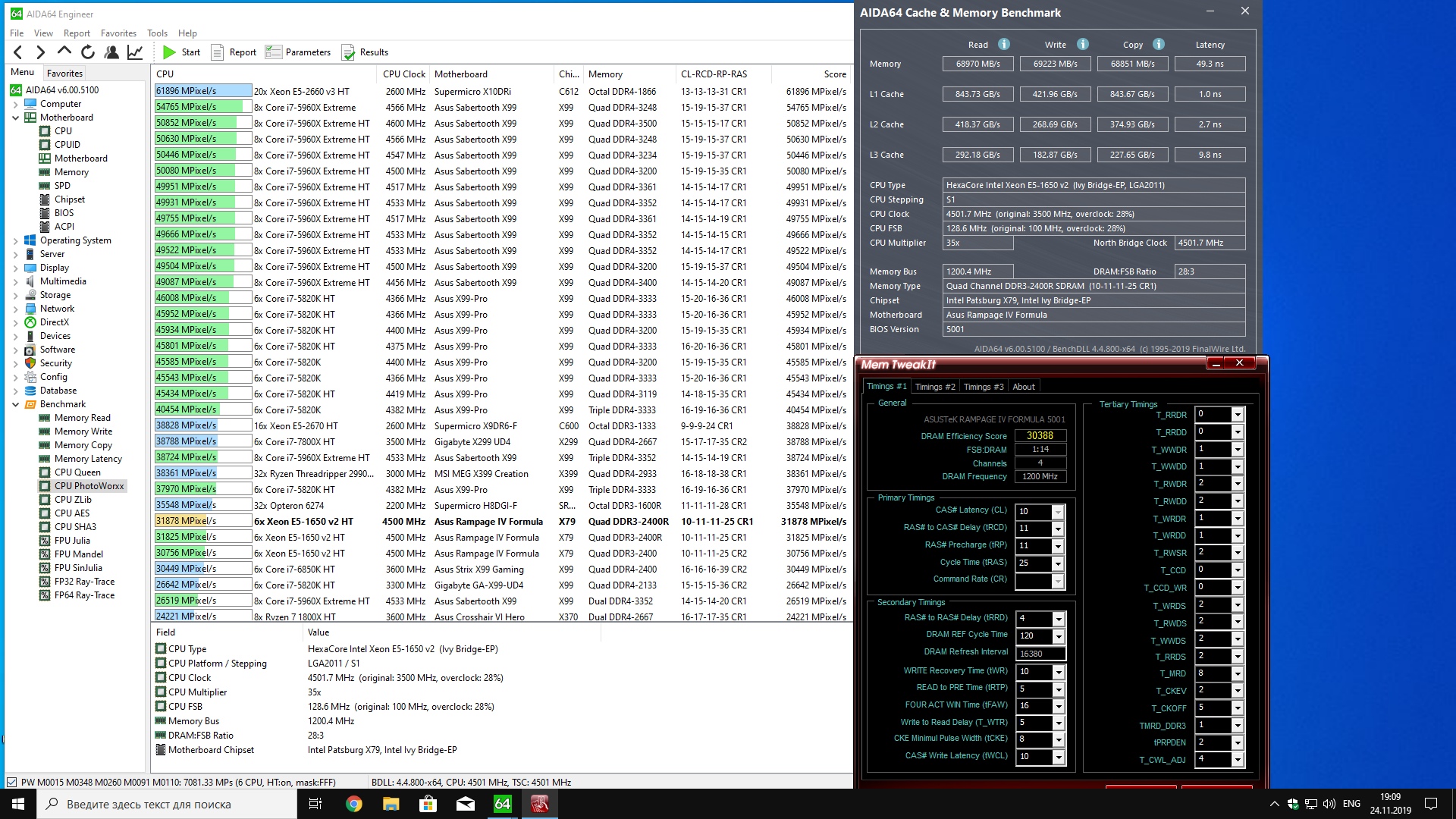
Task: Collapse the Benchmark tree node
Action: (15, 404)
